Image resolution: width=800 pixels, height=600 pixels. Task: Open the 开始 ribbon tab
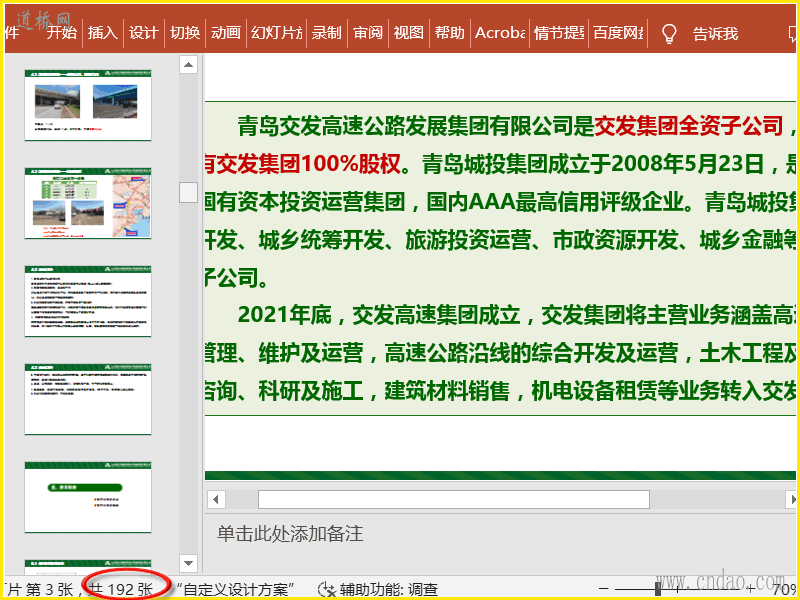click(x=62, y=33)
